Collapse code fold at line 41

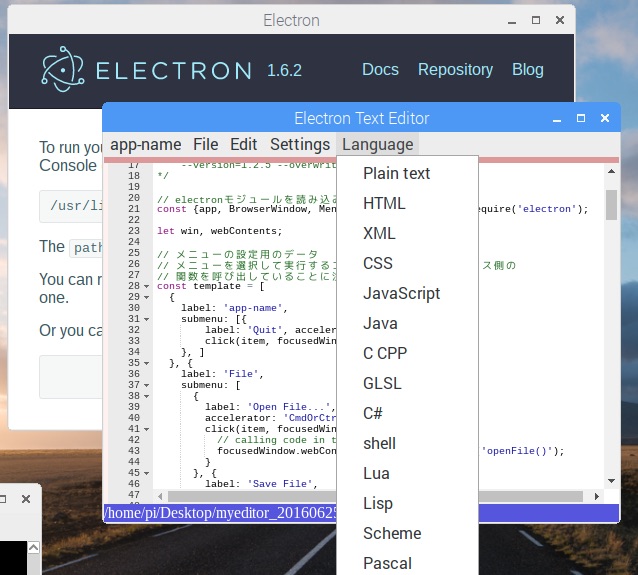tap(146, 429)
